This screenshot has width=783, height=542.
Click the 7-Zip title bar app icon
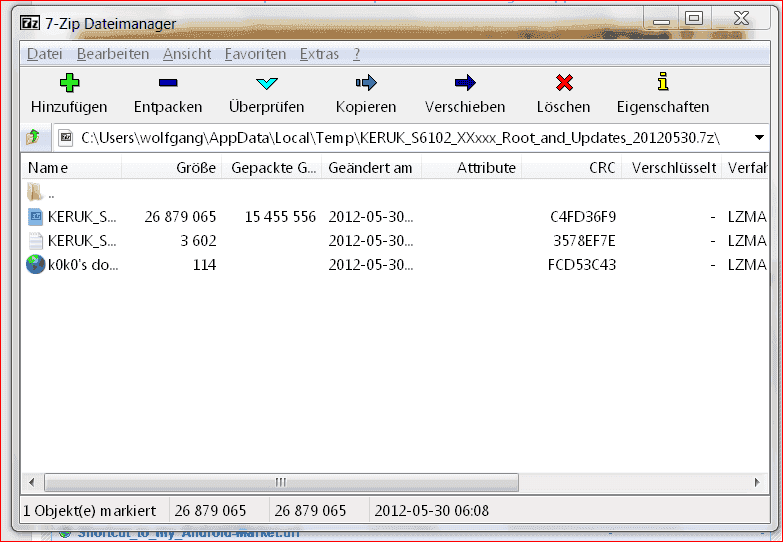tap(29, 23)
